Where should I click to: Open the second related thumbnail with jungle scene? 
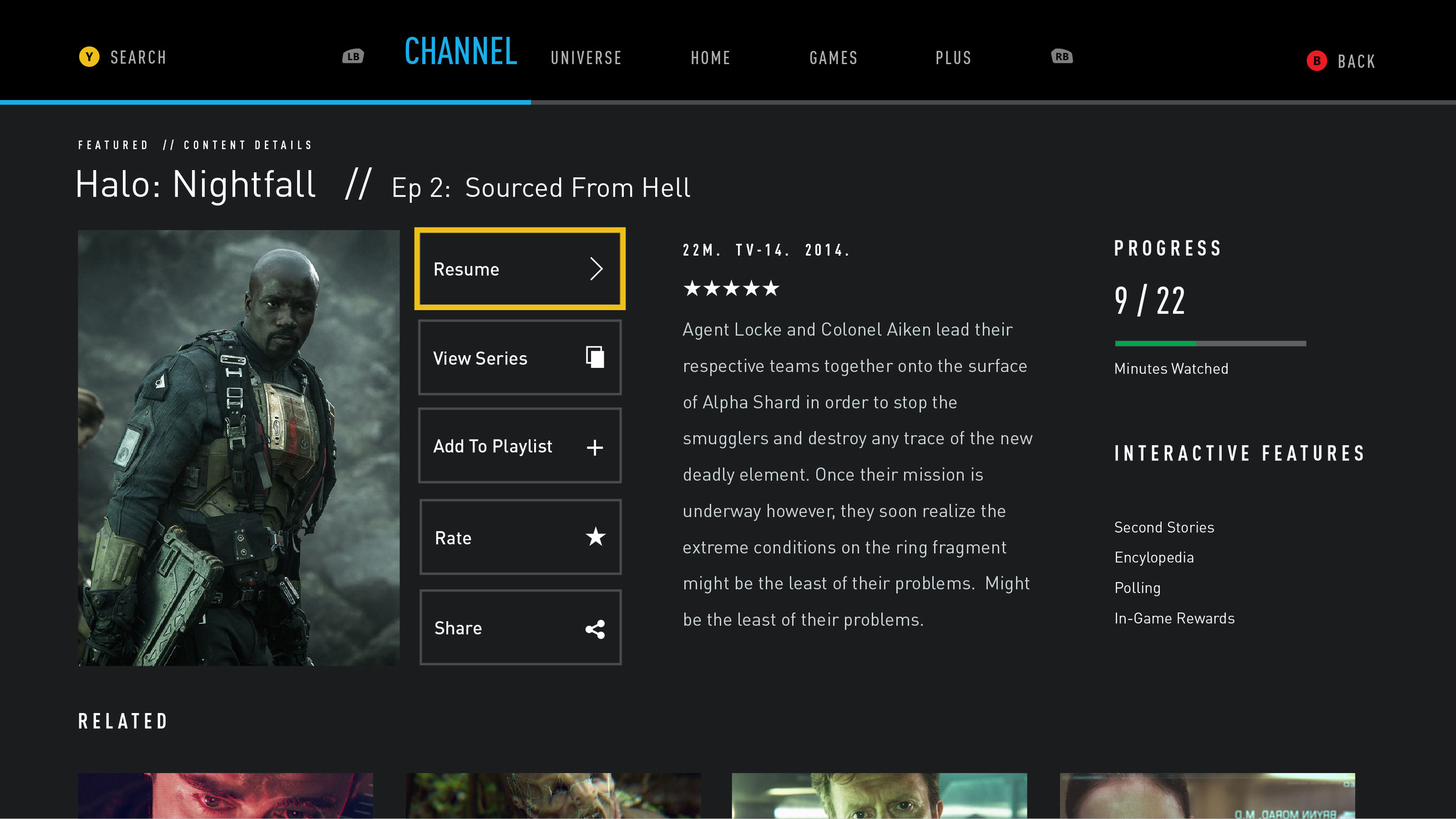553,796
